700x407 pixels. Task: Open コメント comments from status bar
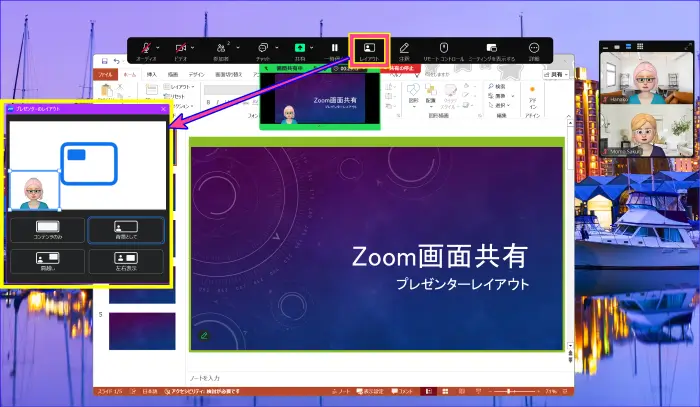point(402,391)
